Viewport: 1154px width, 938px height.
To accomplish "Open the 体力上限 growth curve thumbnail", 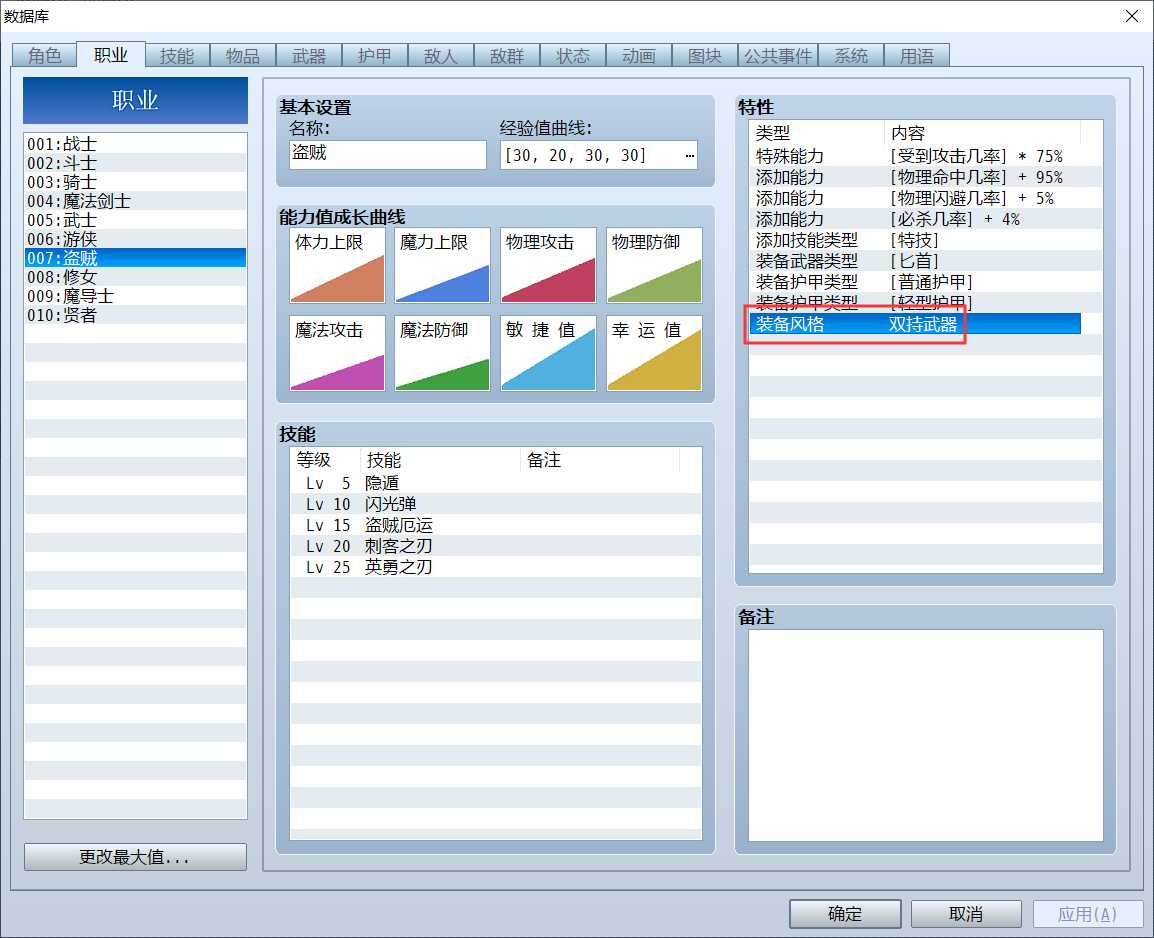I will pyautogui.click(x=337, y=266).
